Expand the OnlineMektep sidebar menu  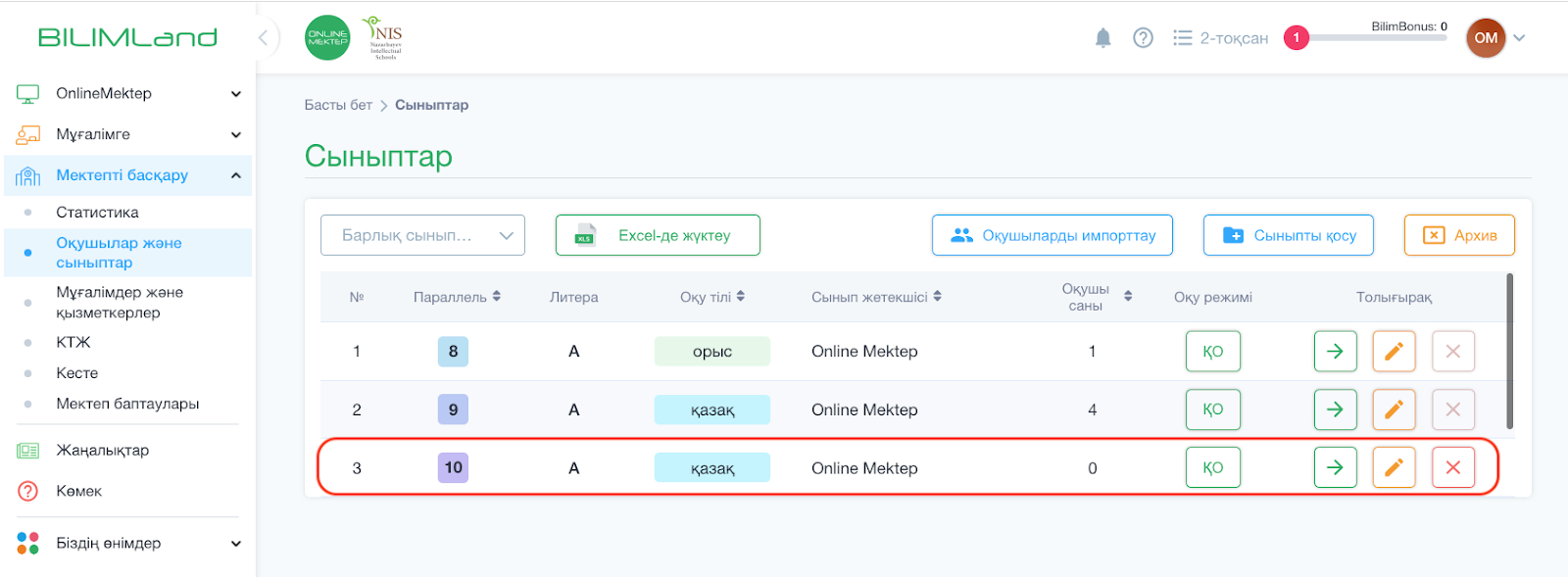[x=128, y=94]
